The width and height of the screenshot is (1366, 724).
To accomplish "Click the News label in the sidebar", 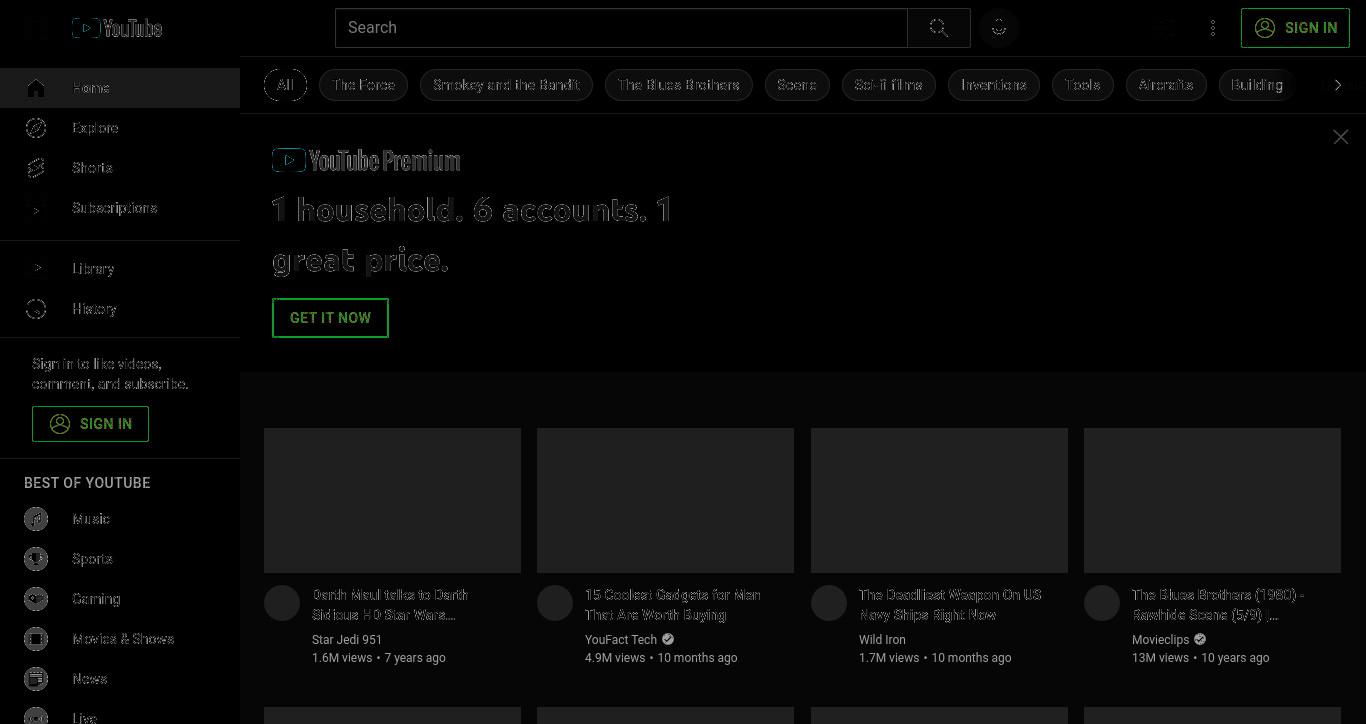I will pos(90,679).
